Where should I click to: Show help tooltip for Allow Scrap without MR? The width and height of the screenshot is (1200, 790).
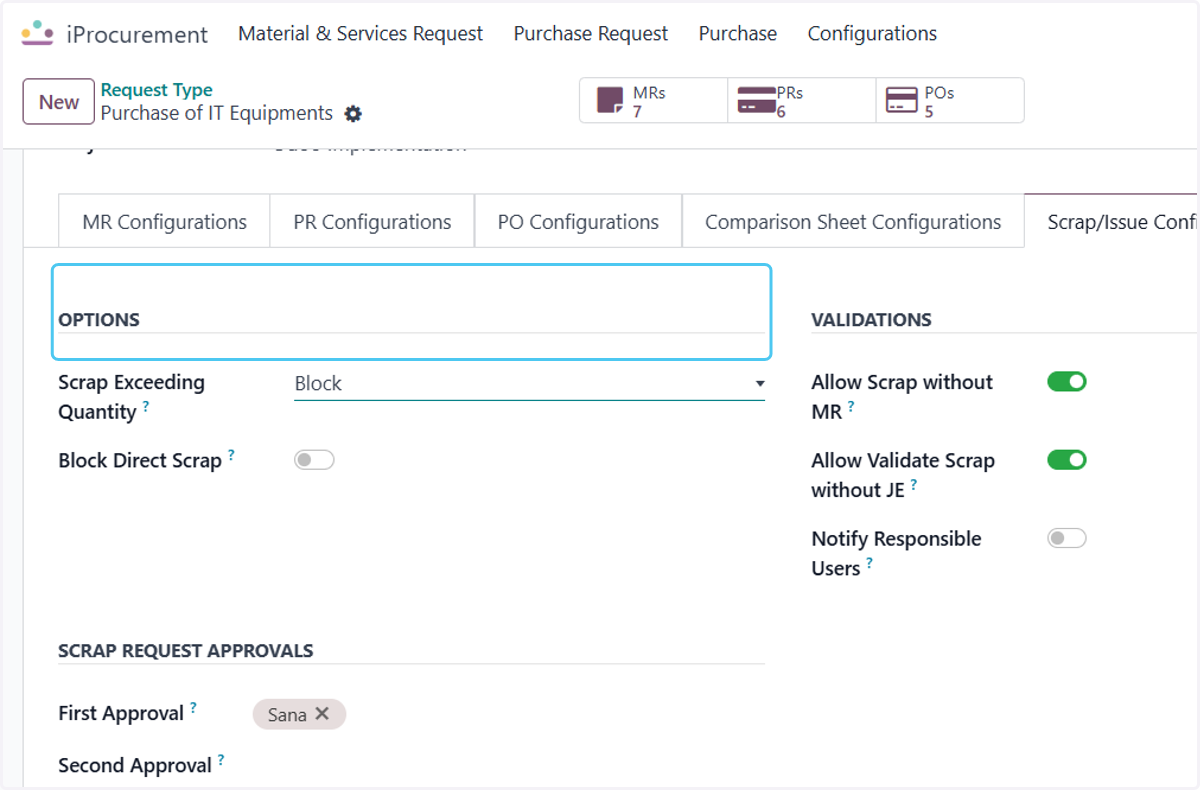(851, 406)
